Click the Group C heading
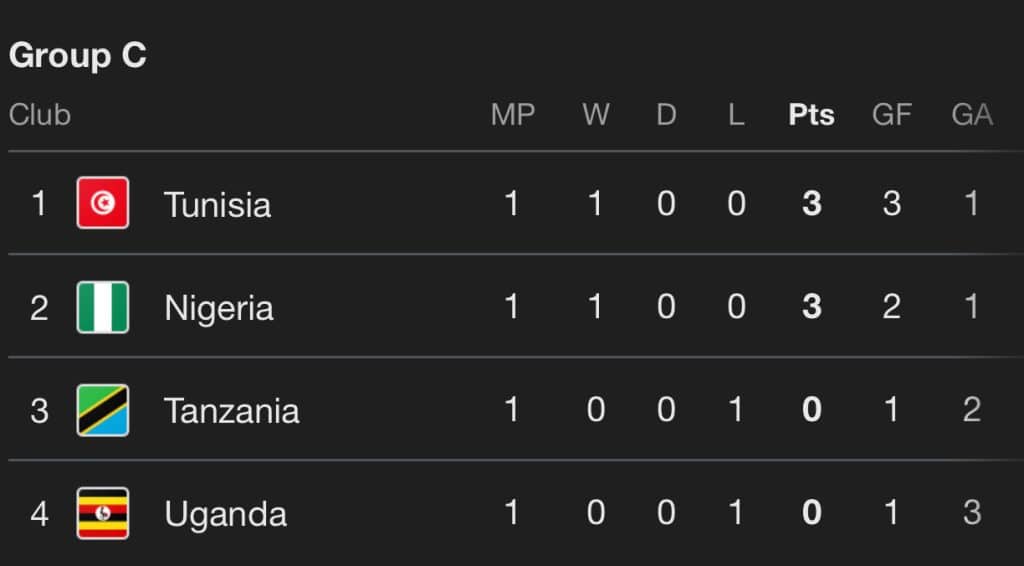The image size is (1024, 566). click(x=78, y=56)
